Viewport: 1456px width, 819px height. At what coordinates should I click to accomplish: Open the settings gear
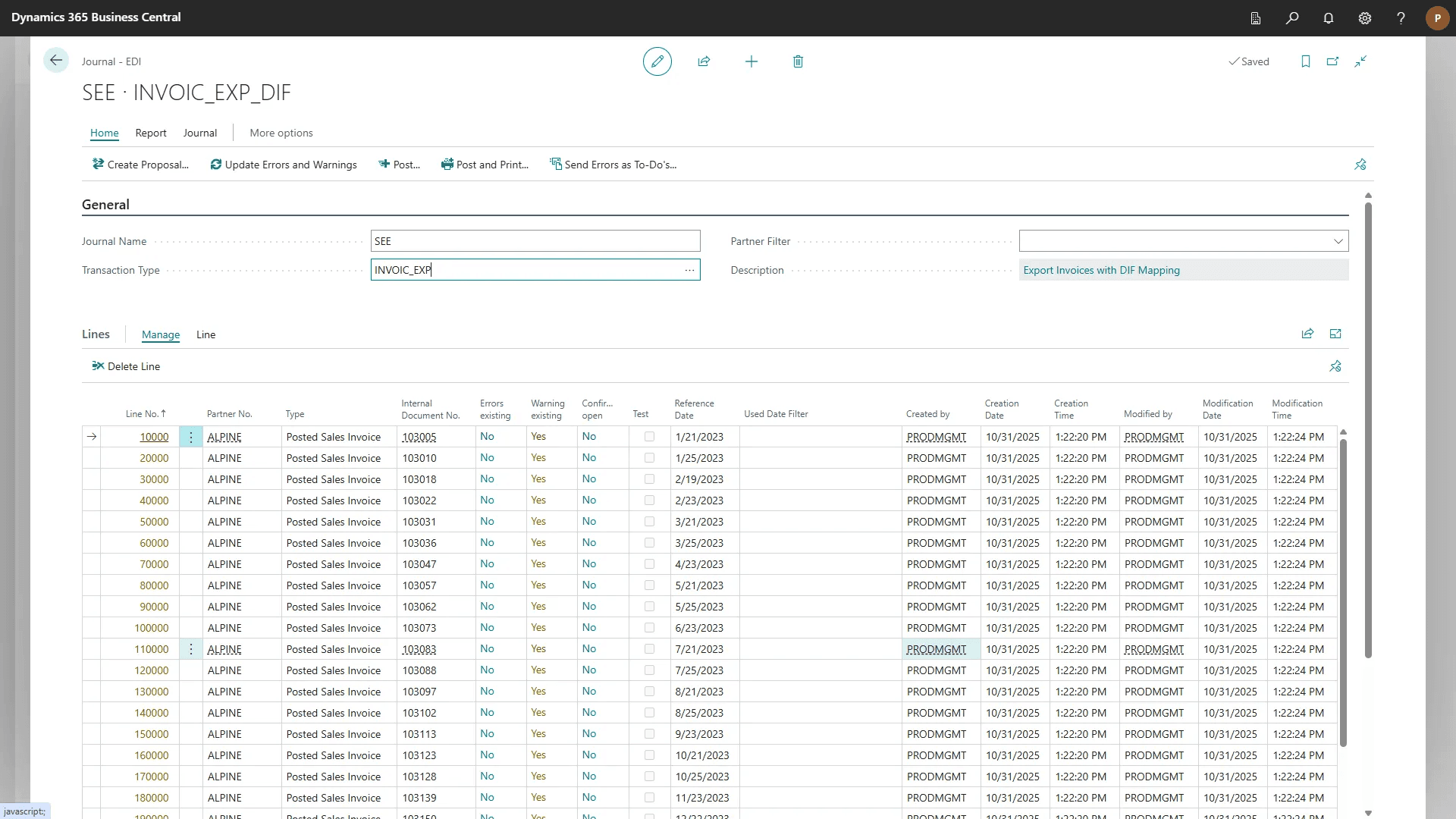click(x=1365, y=18)
